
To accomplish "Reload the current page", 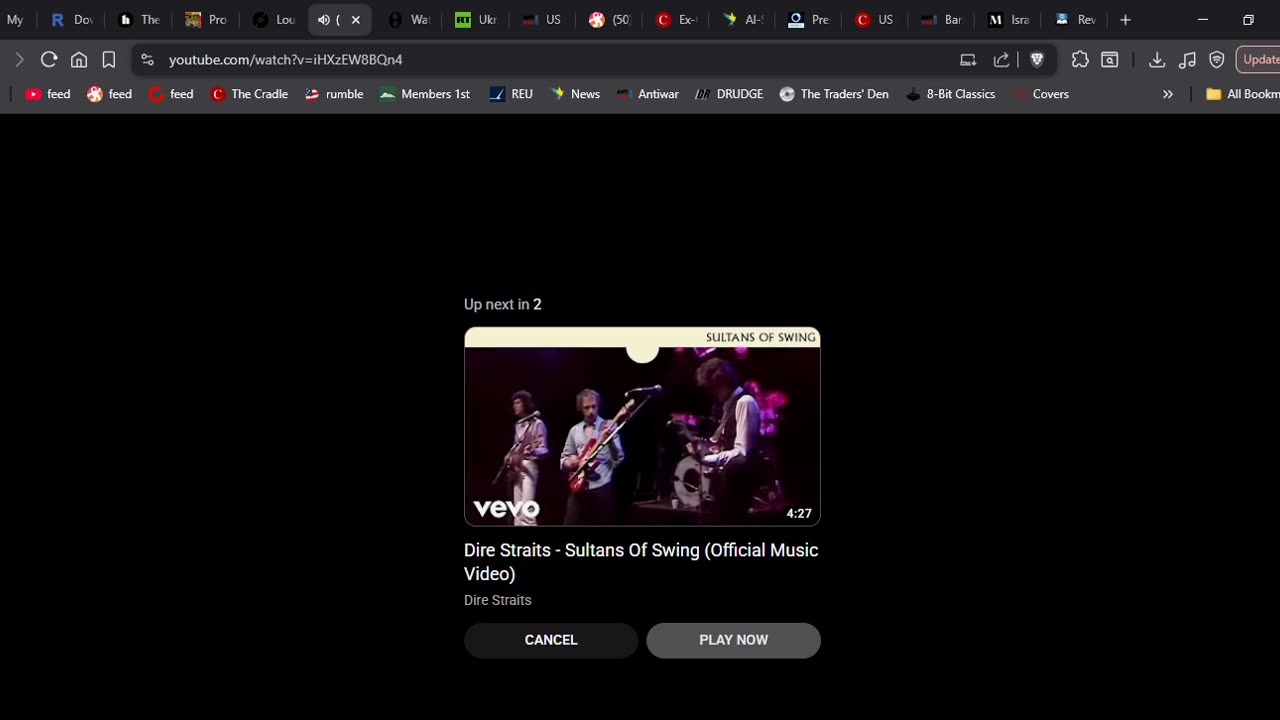I will click(x=48, y=60).
